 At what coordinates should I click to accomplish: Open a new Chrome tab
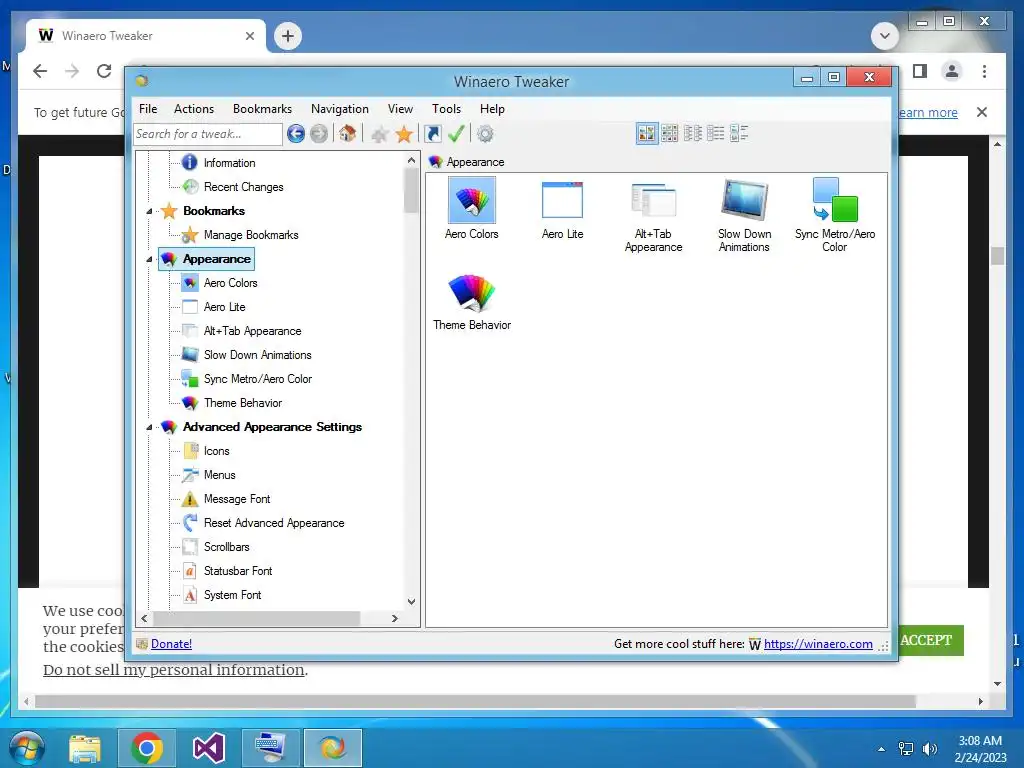click(288, 35)
